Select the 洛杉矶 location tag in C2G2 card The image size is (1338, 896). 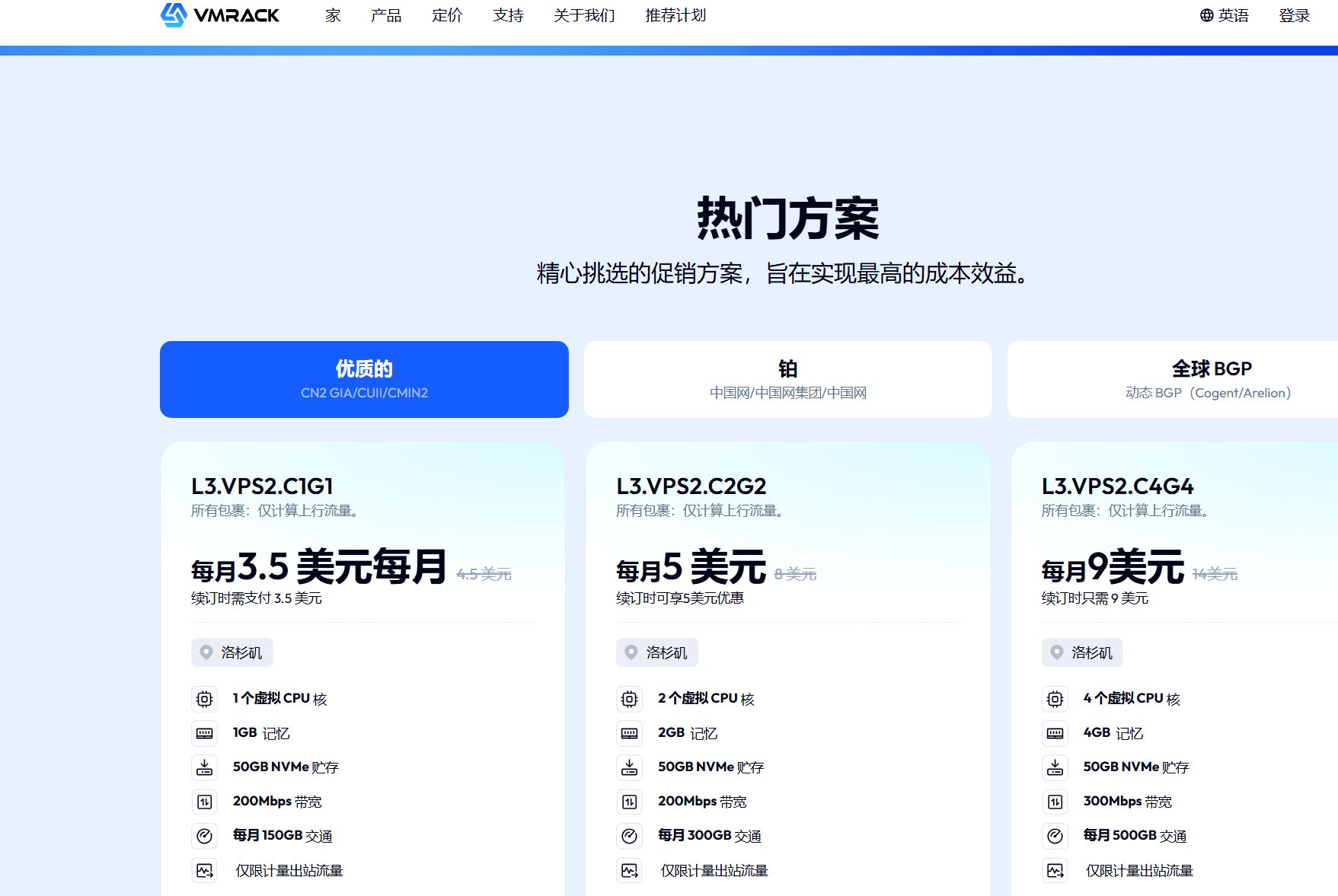coord(657,652)
